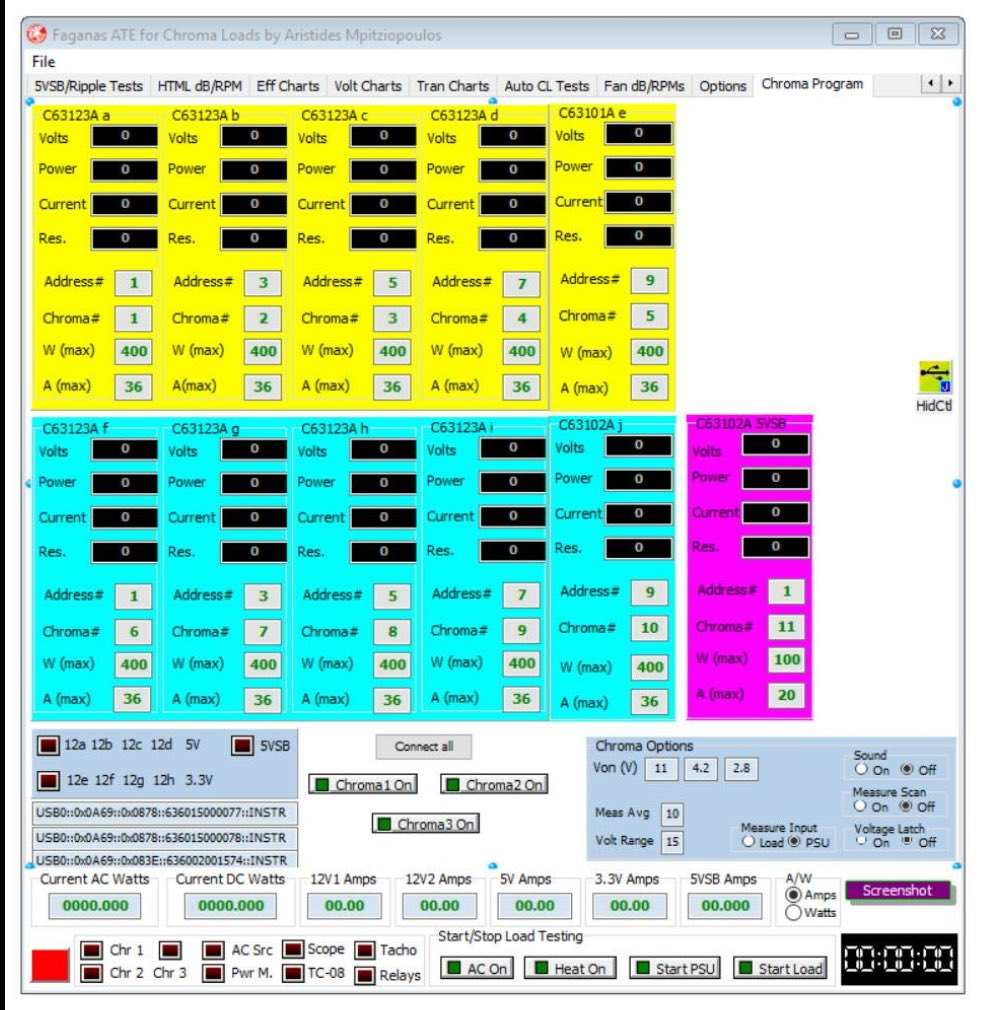The image size is (984, 1010).
Task: Click the 00:00:00 timer display
Action: click(899, 959)
